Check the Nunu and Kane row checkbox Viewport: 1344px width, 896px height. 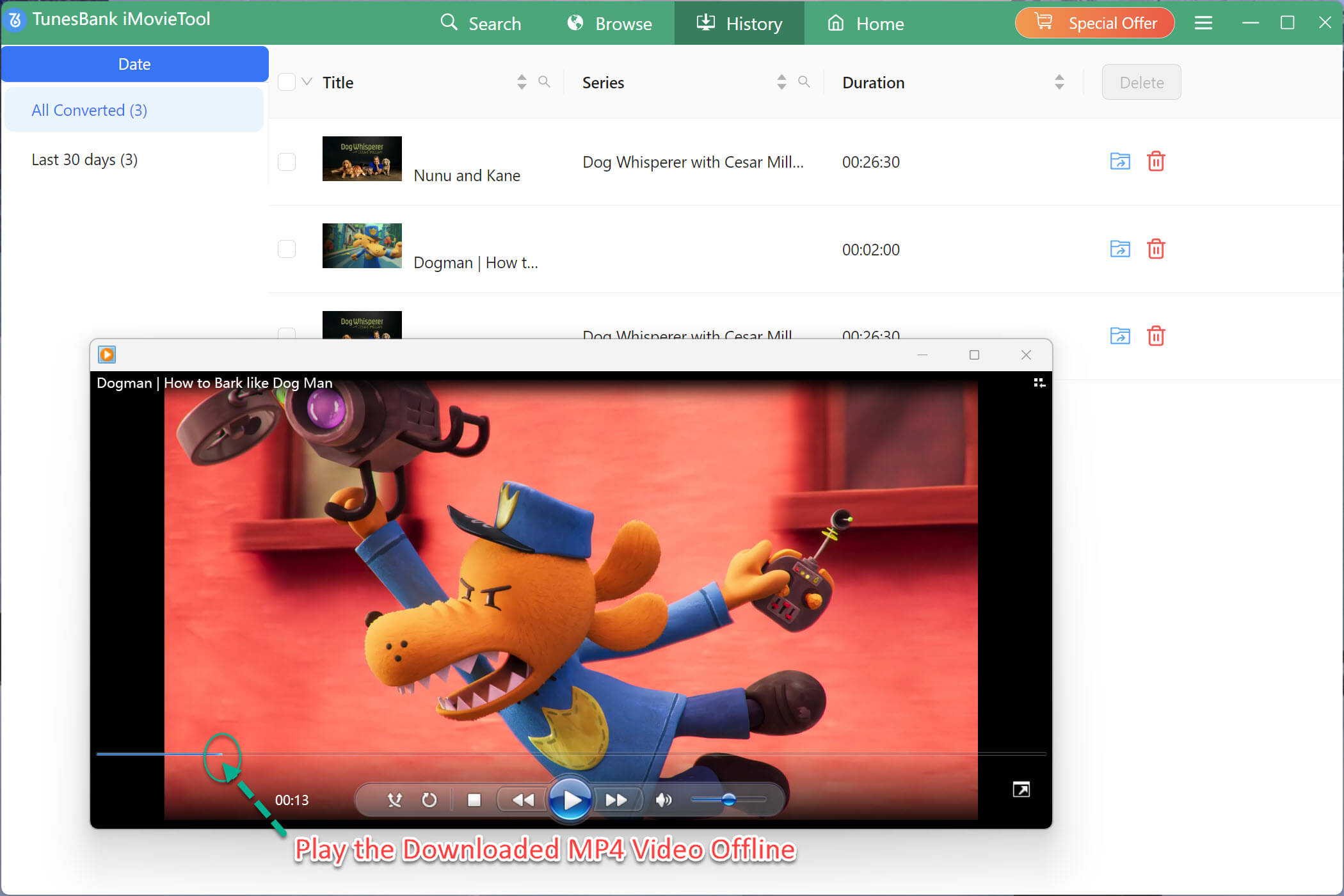(x=286, y=161)
